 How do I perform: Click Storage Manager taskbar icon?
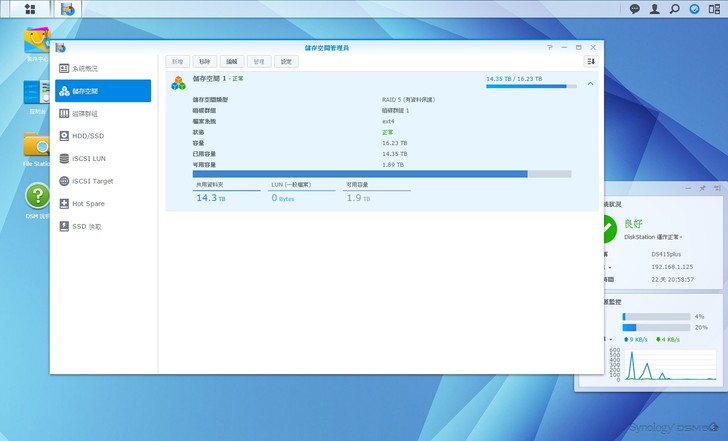(x=67, y=9)
